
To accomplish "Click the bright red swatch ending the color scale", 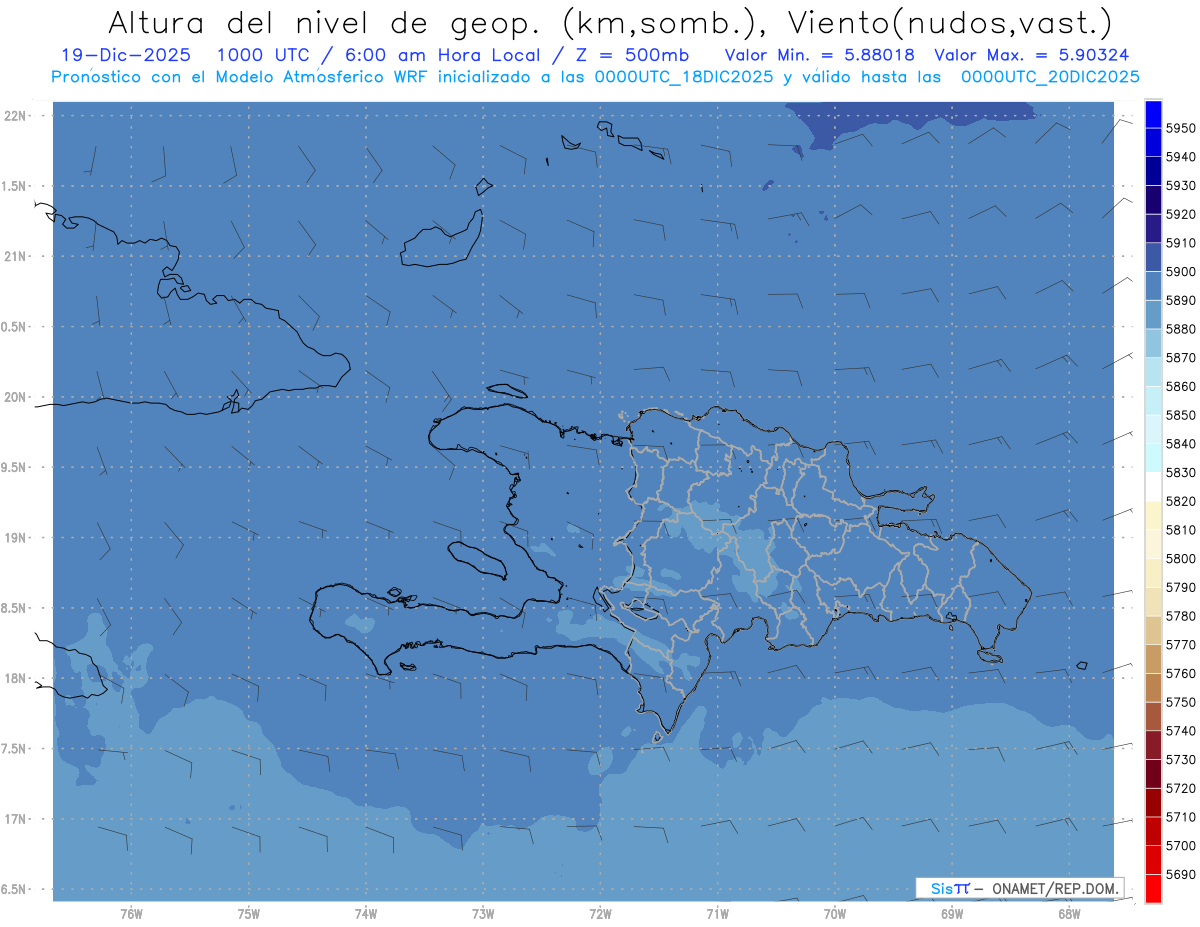I will point(1153,888).
